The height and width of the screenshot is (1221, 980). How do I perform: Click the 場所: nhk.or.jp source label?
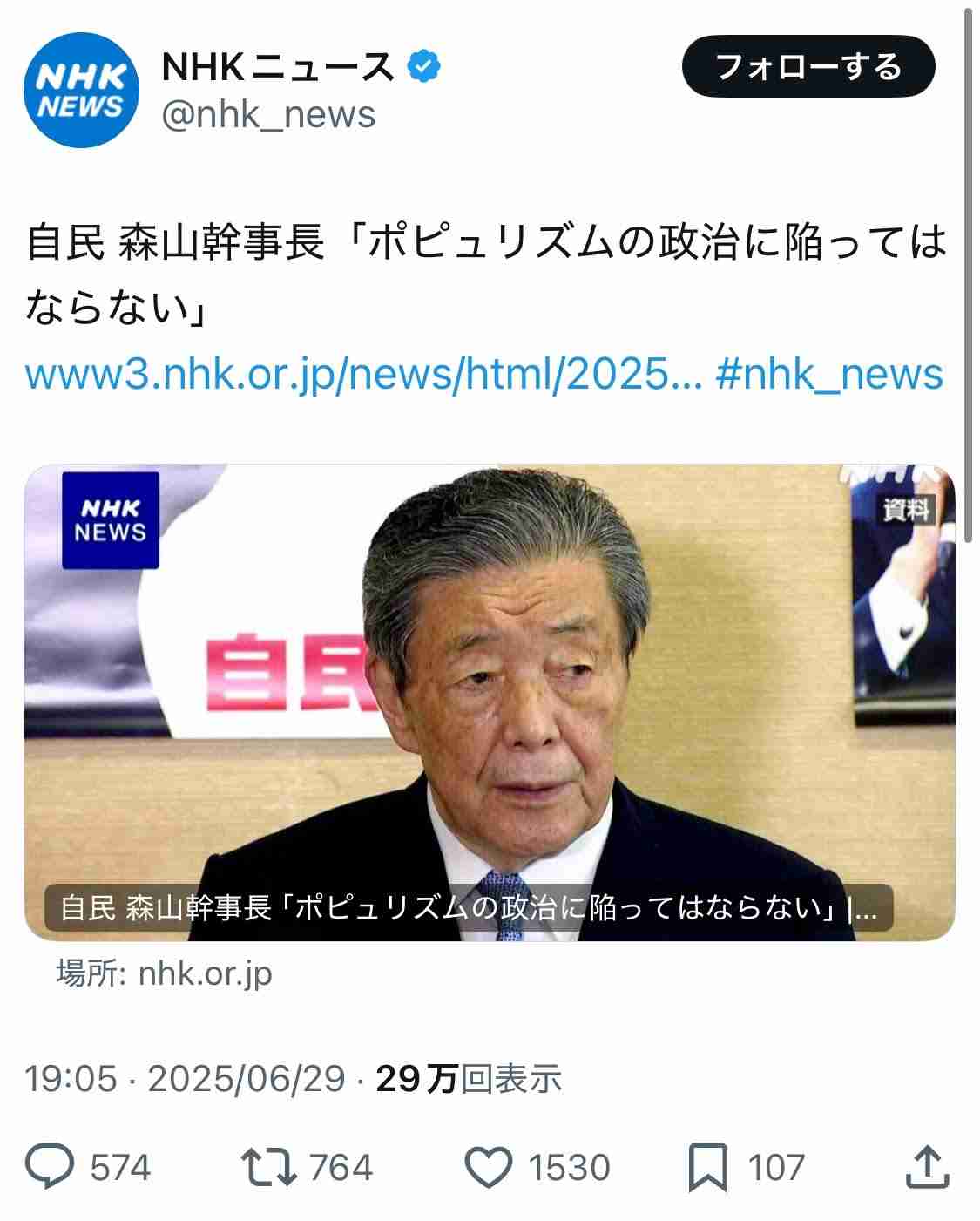tap(165, 973)
